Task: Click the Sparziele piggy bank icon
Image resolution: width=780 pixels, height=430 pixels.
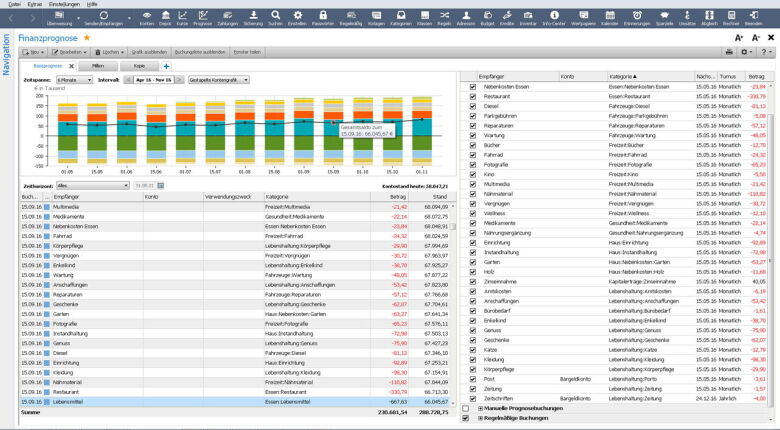Action: click(x=665, y=17)
